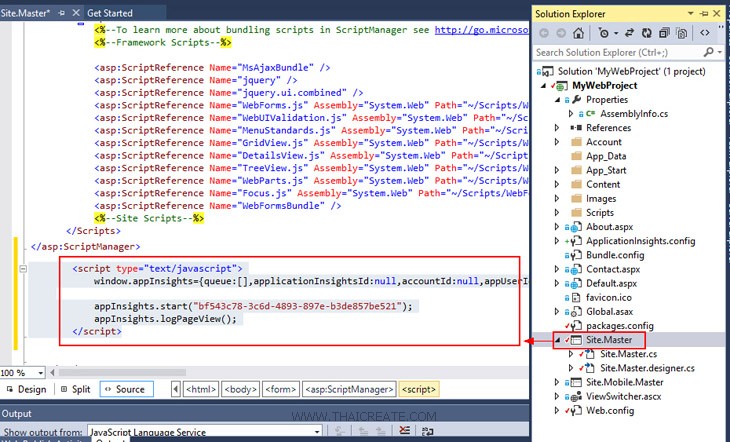Image resolution: width=730 pixels, height=442 pixels.
Task: Expand the App_Start folder
Action: tap(557, 170)
